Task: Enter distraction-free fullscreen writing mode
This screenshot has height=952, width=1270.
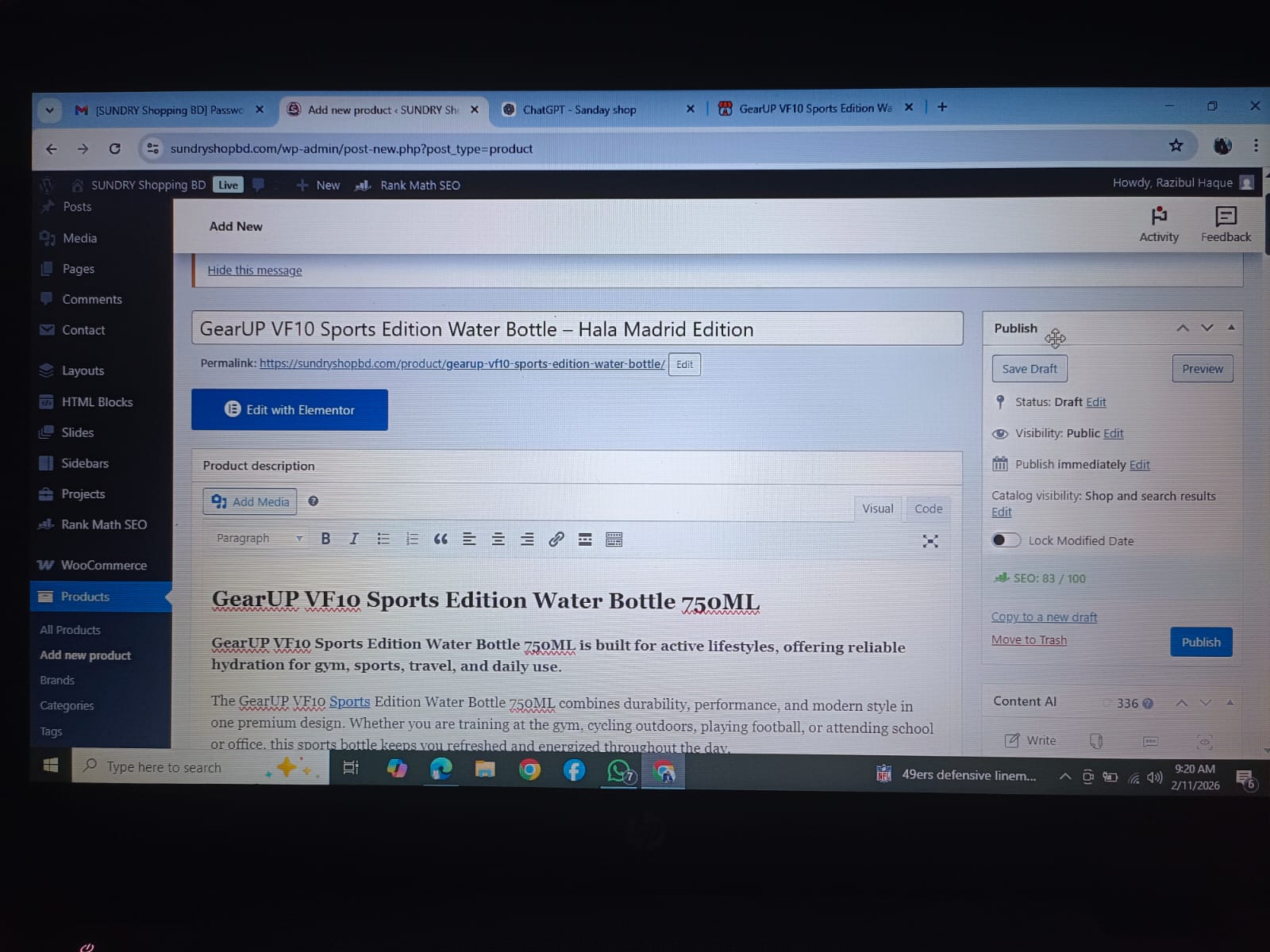Action: point(929,540)
